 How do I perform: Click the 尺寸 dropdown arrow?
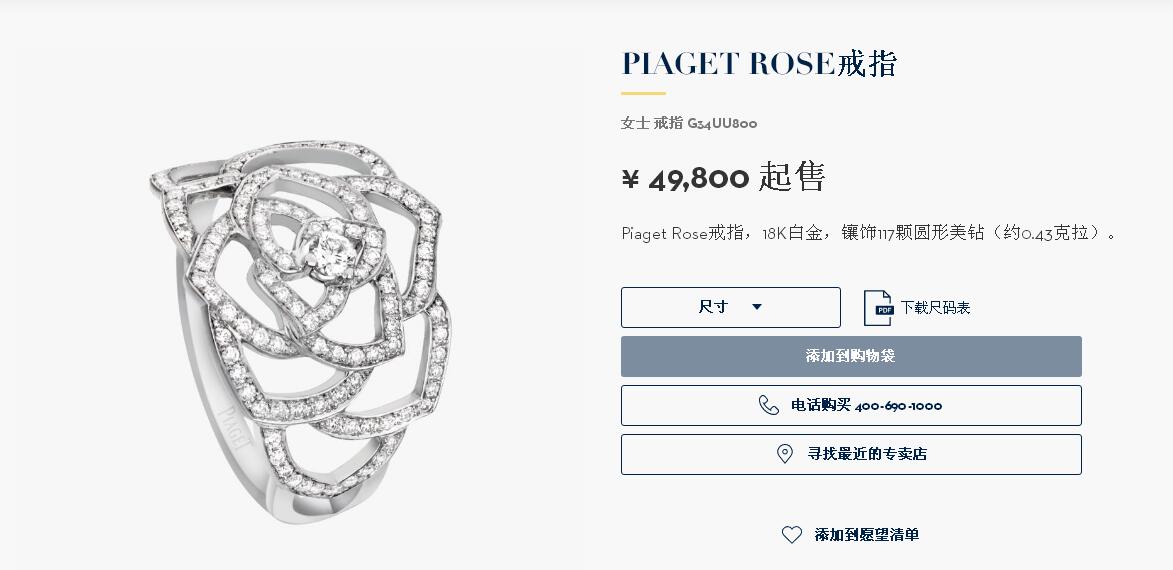click(756, 307)
